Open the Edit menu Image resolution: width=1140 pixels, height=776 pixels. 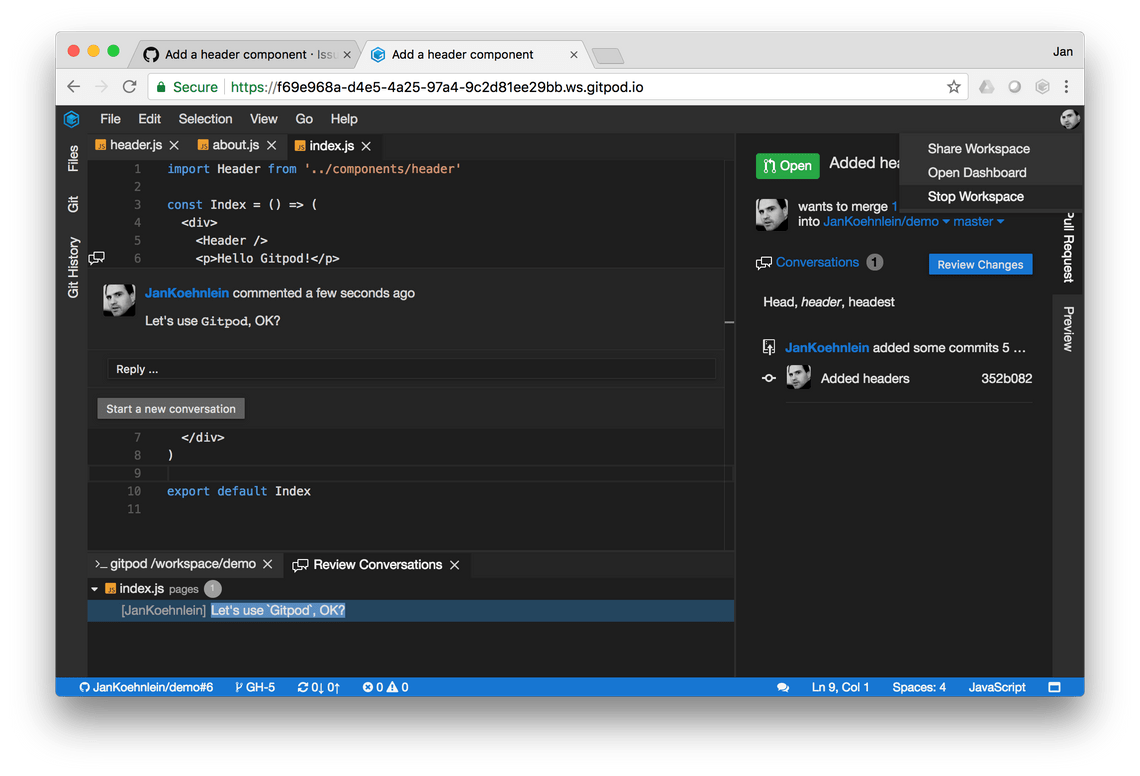click(x=150, y=119)
